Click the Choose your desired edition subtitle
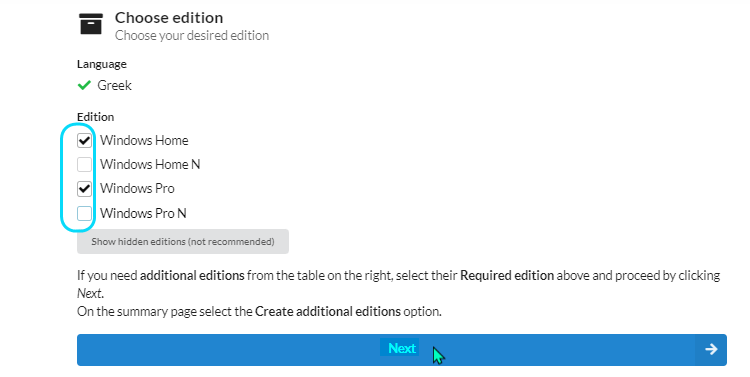This screenshot has width=750, height=377. click(x=192, y=35)
